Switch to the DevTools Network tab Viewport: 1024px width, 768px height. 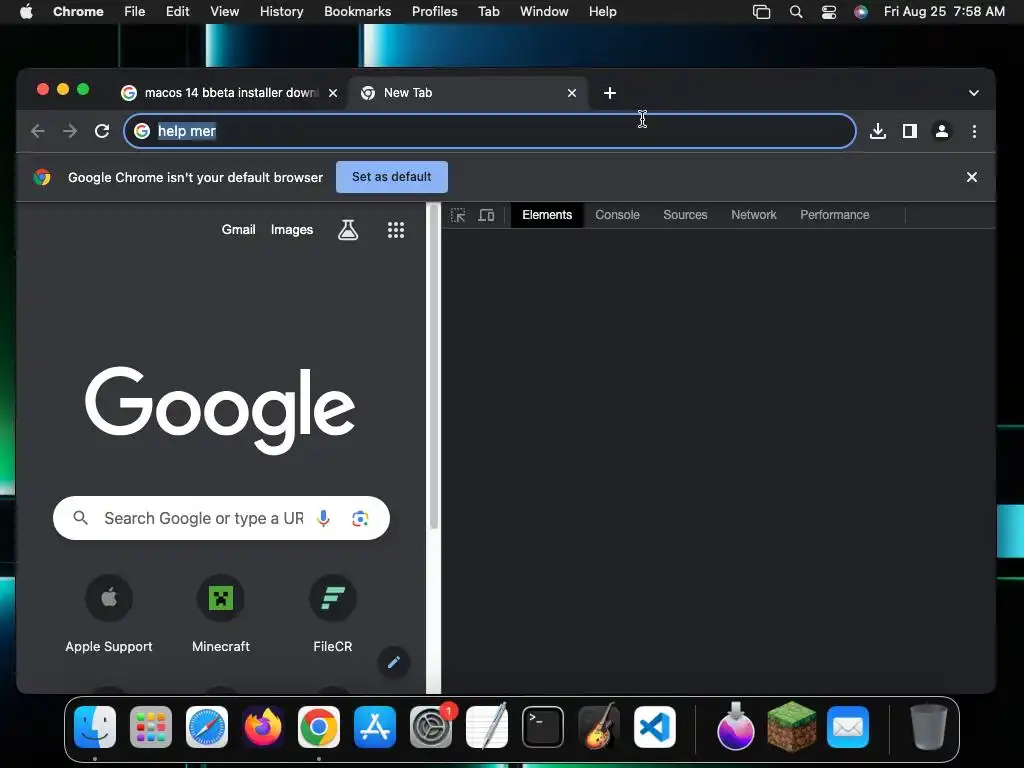[754, 215]
